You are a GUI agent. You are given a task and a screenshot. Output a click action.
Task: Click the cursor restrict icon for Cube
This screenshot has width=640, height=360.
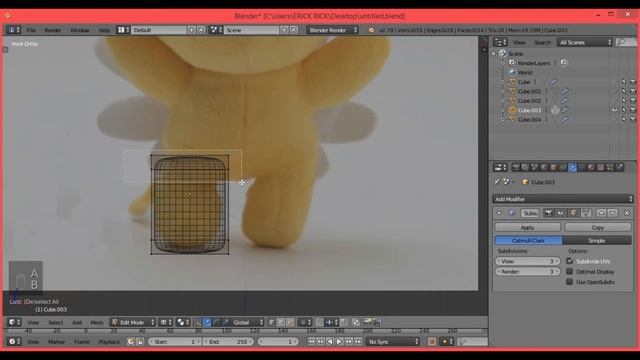pyautogui.click(x=624, y=82)
